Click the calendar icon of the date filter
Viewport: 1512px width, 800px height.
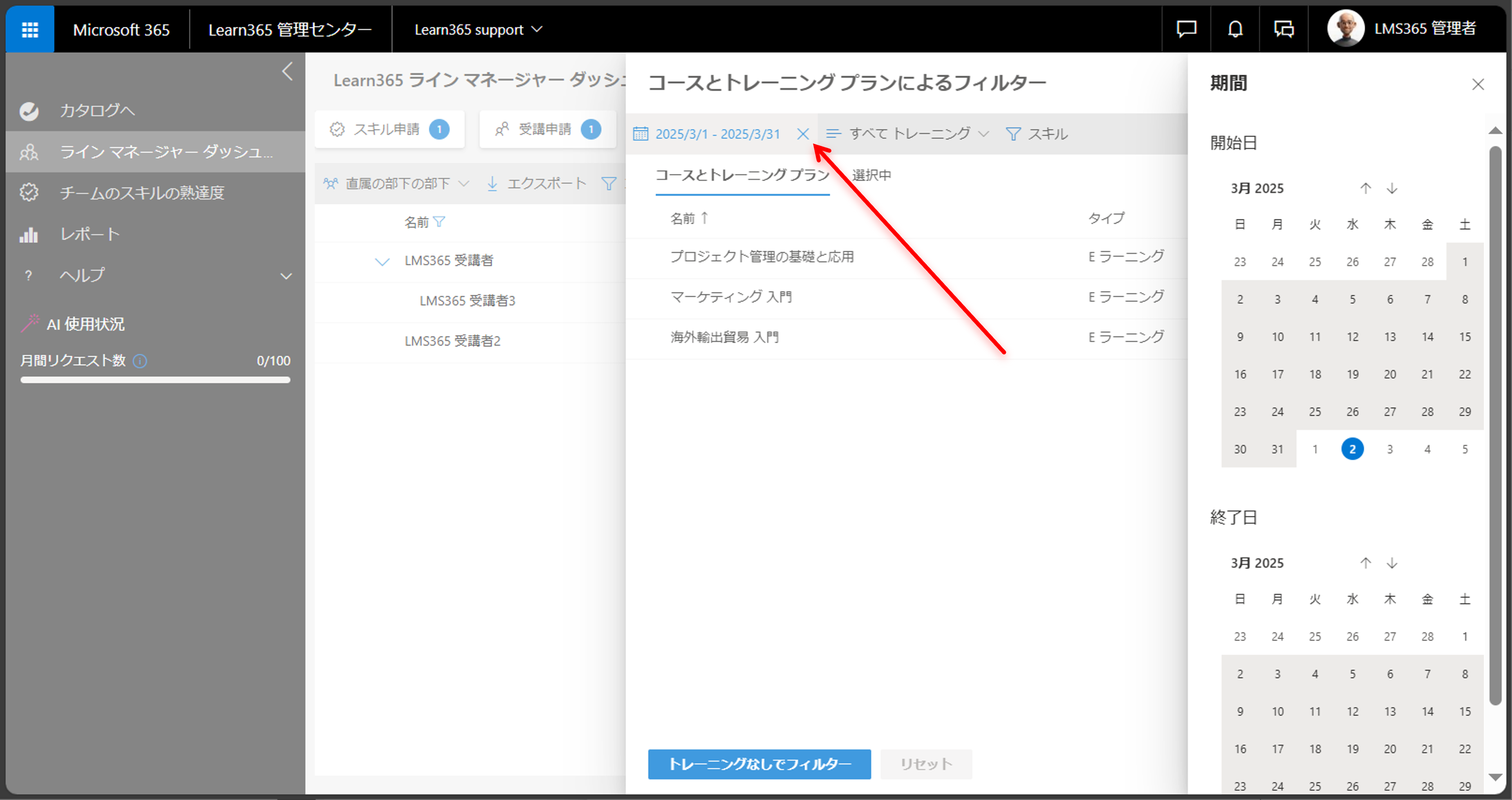641,134
